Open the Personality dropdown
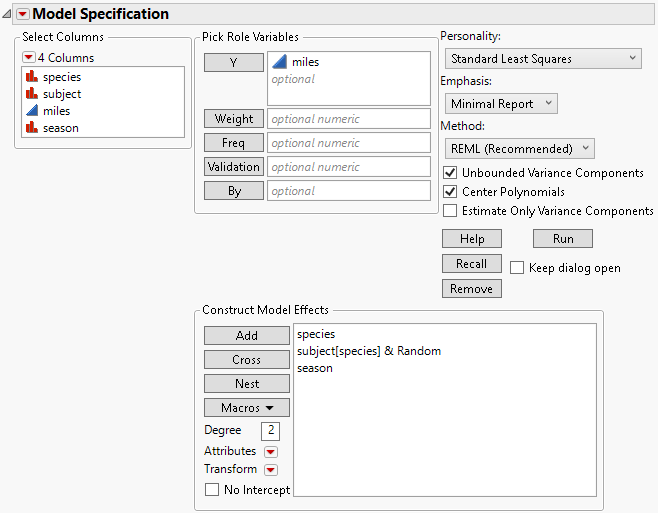This screenshot has height=513, width=658. [544, 59]
